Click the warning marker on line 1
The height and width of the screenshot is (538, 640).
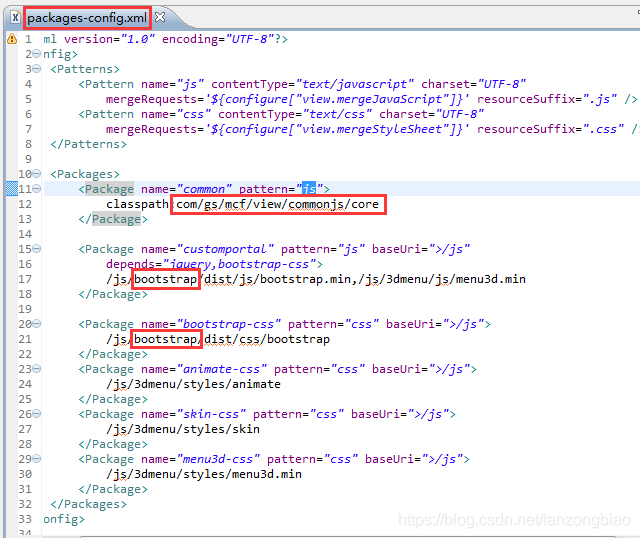pos(12,39)
